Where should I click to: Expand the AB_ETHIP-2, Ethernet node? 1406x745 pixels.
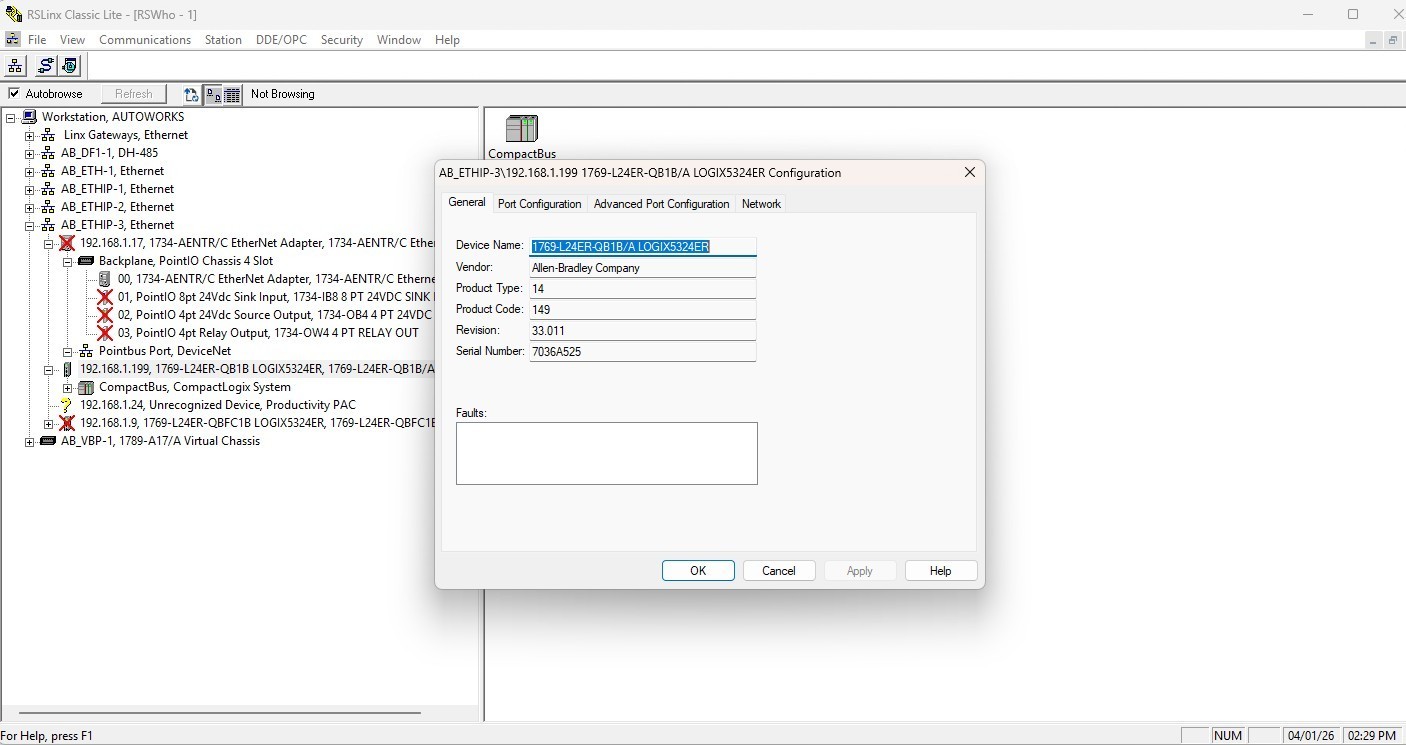tap(30, 207)
